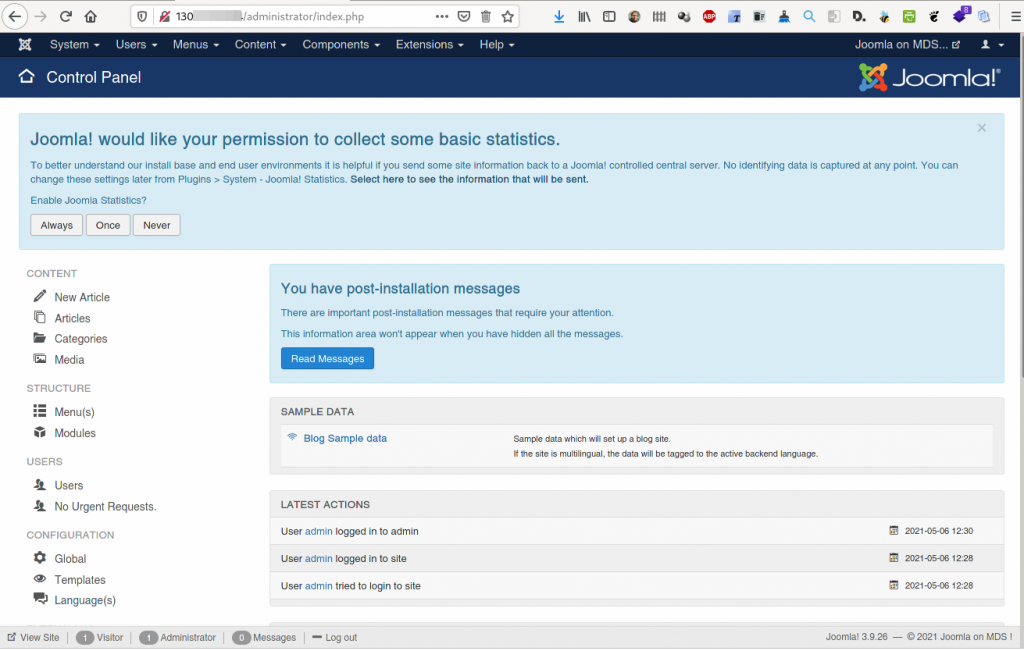1024x651 pixels.
Task: Bookmark this page with the star icon
Action: pos(507,16)
